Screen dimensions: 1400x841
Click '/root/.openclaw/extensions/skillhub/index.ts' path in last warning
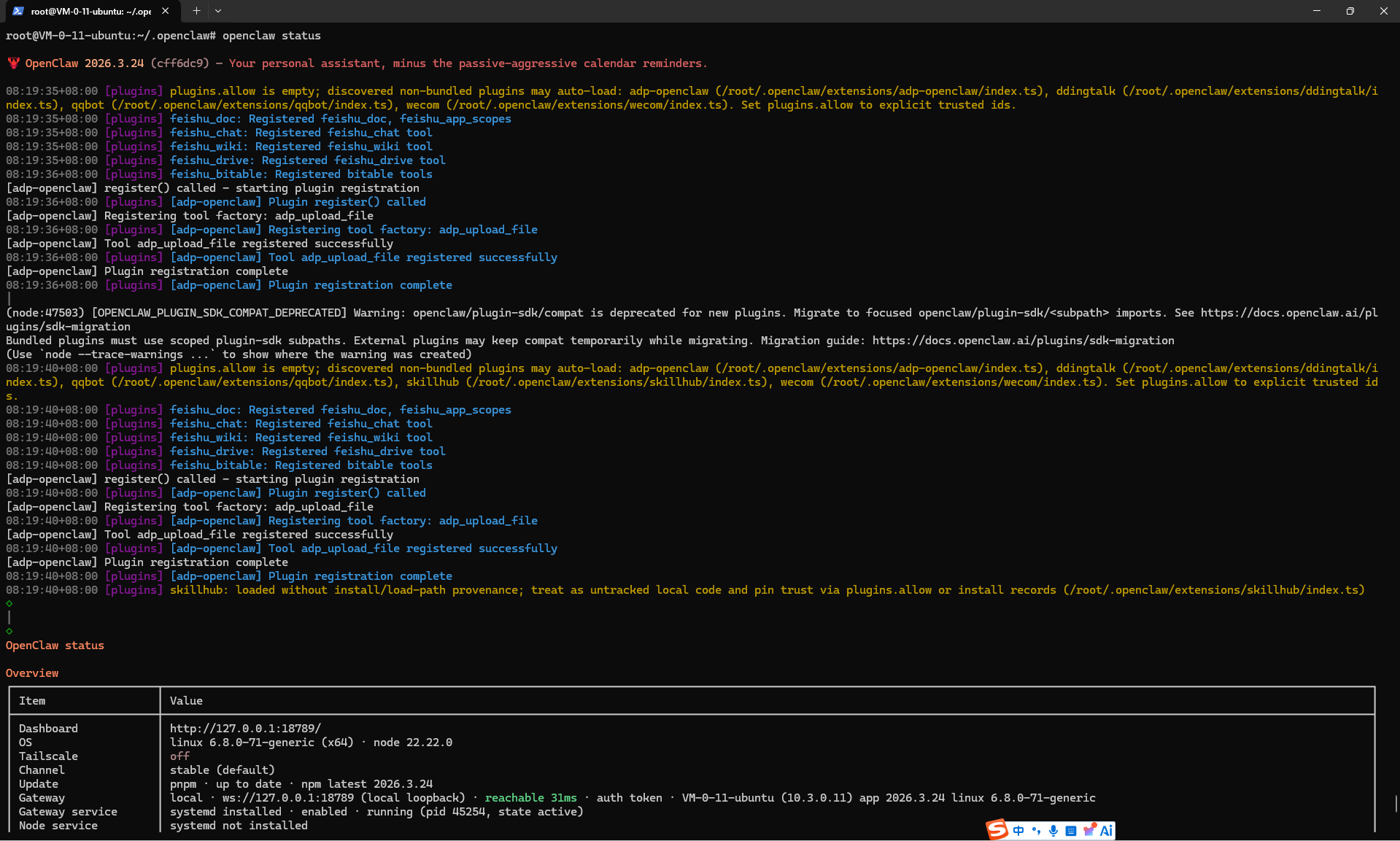[1214, 590]
